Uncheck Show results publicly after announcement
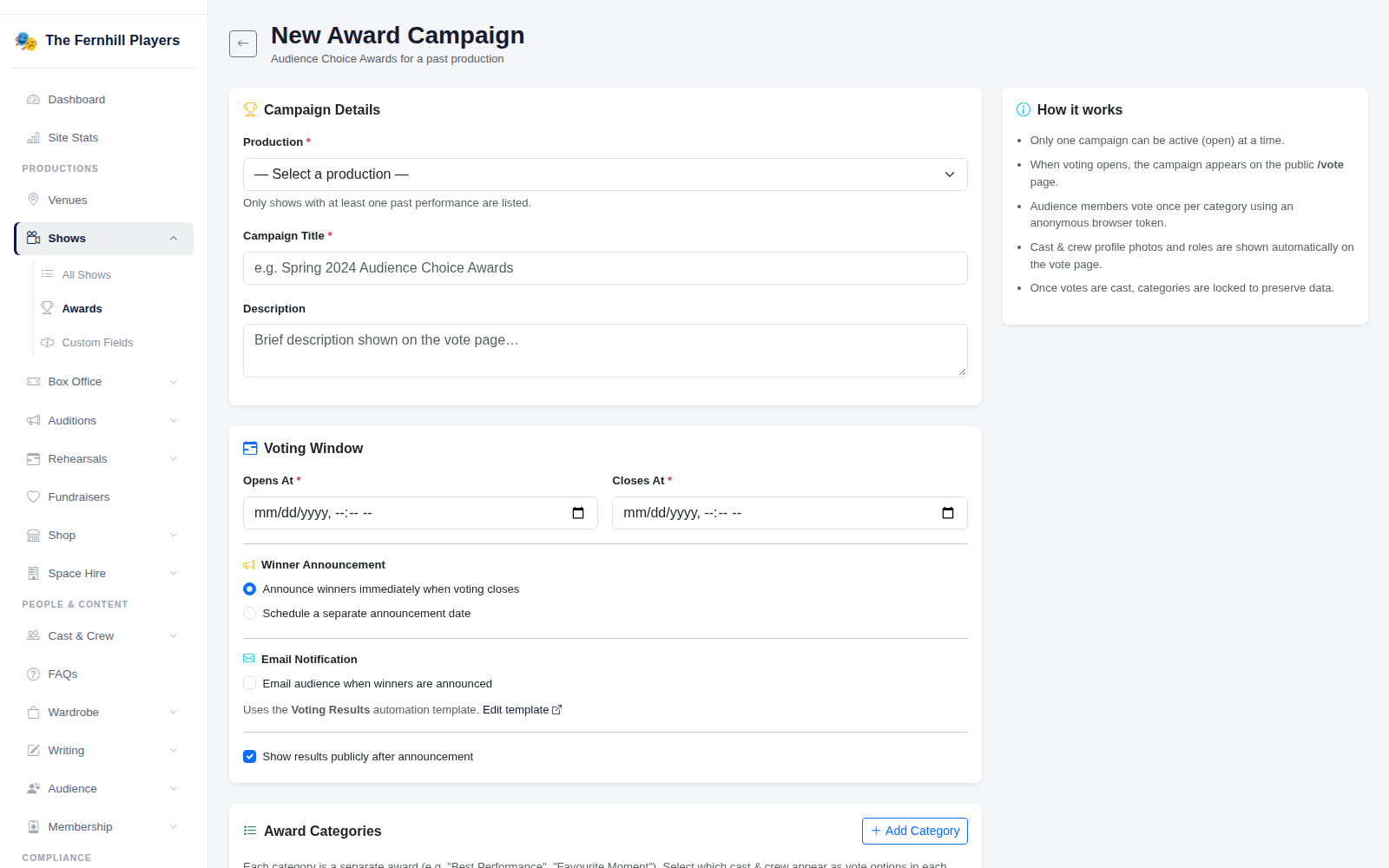Screen dimensions: 1389x868 point(249,756)
